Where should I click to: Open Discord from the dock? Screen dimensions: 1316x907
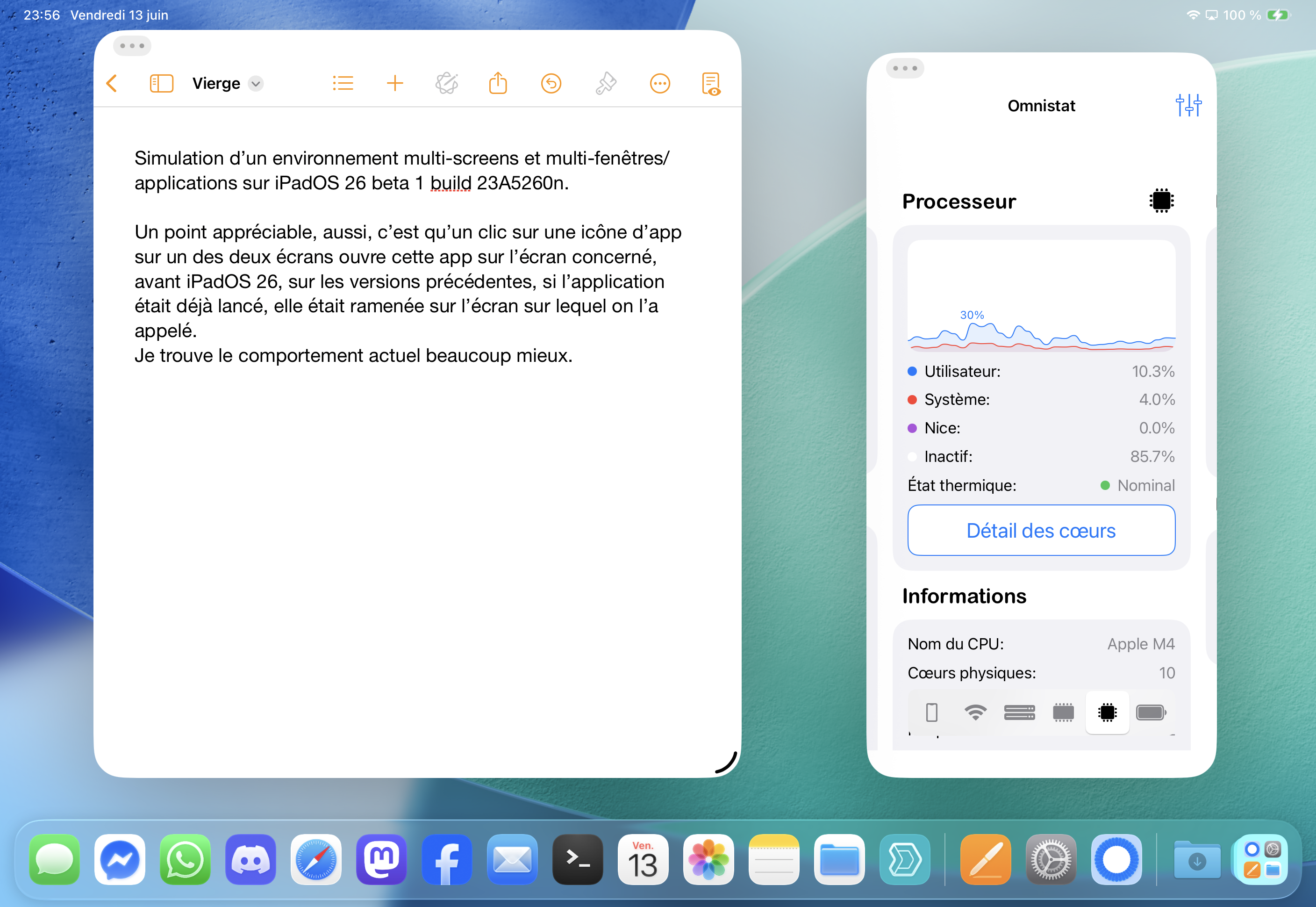pos(250,859)
